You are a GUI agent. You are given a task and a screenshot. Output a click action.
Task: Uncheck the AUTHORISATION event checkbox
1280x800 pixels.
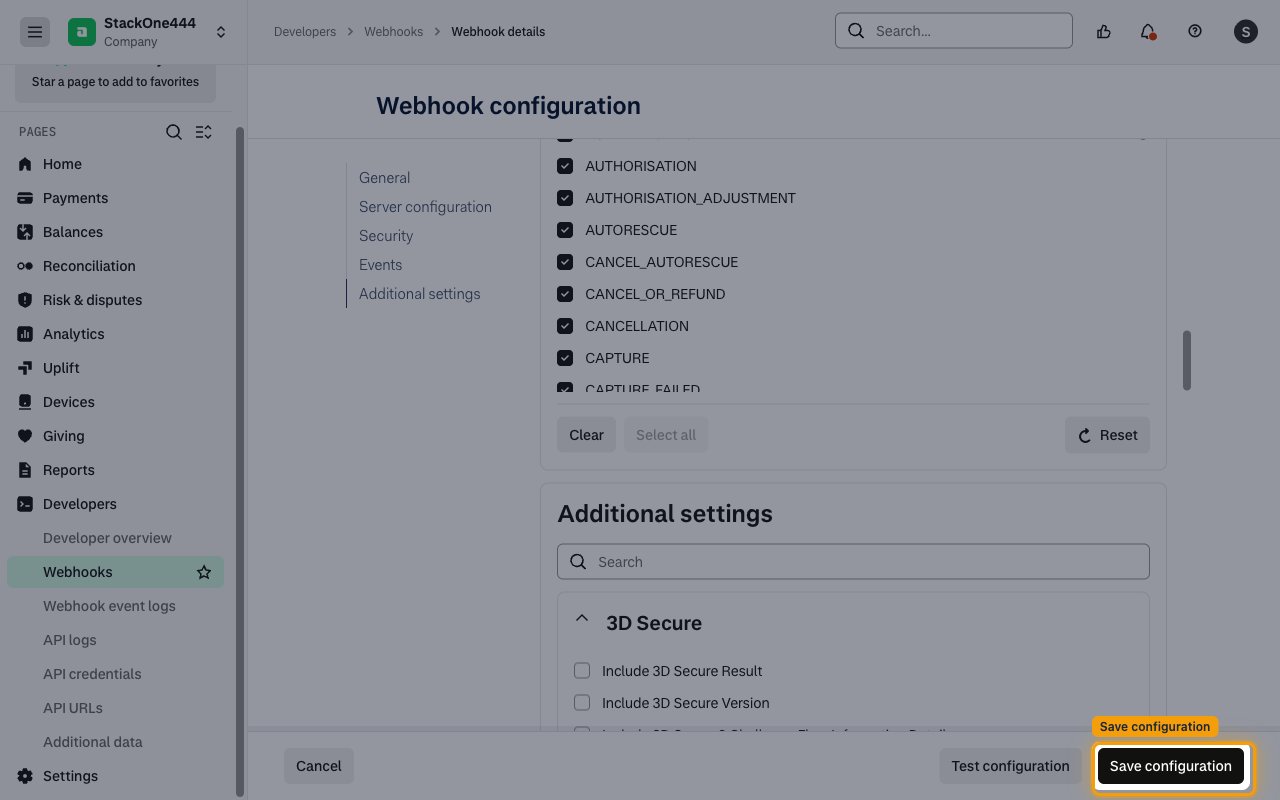pyautogui.click(x=565, y=166)
